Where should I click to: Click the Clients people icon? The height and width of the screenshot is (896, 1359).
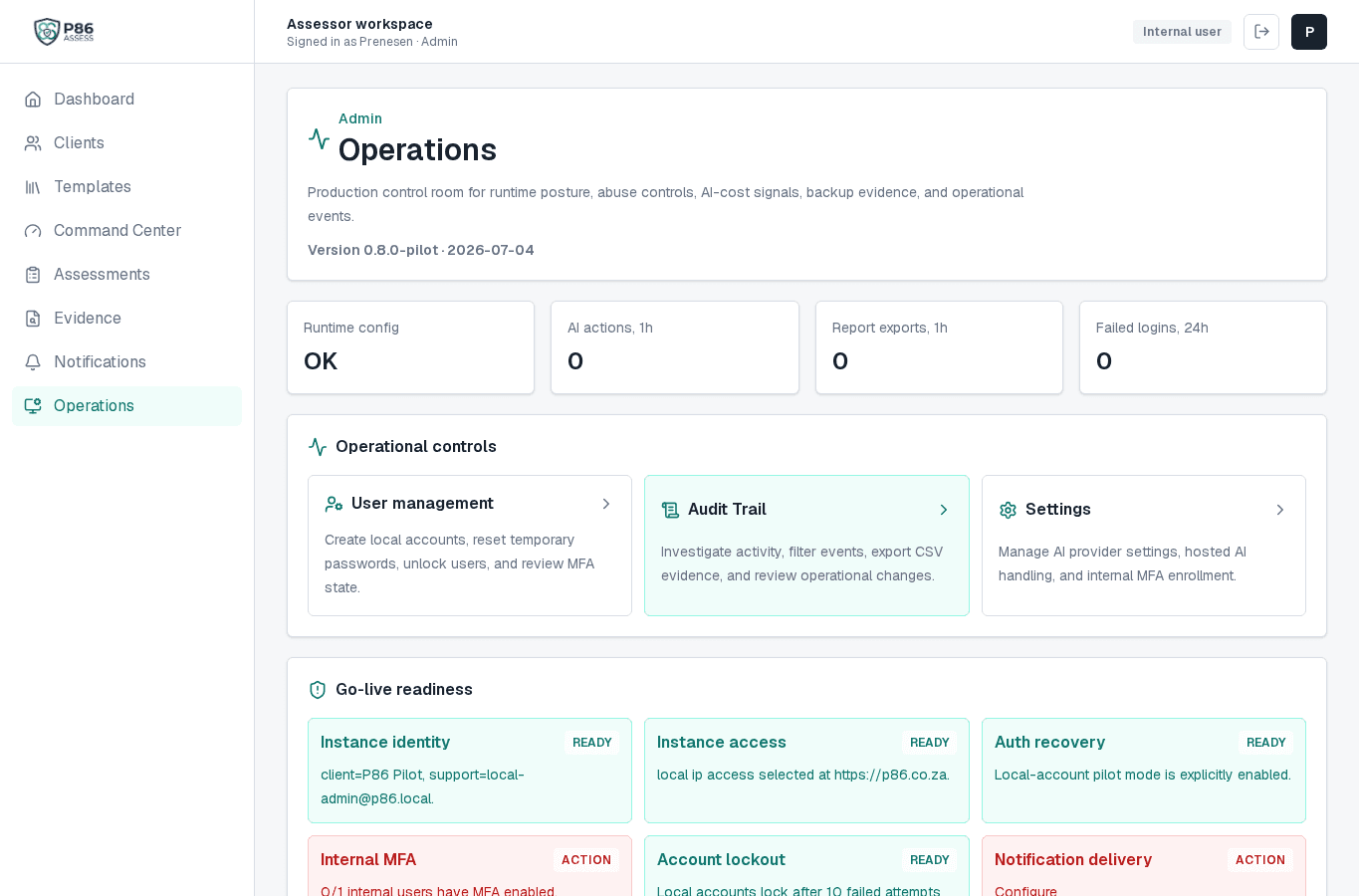tap(33, 143)
